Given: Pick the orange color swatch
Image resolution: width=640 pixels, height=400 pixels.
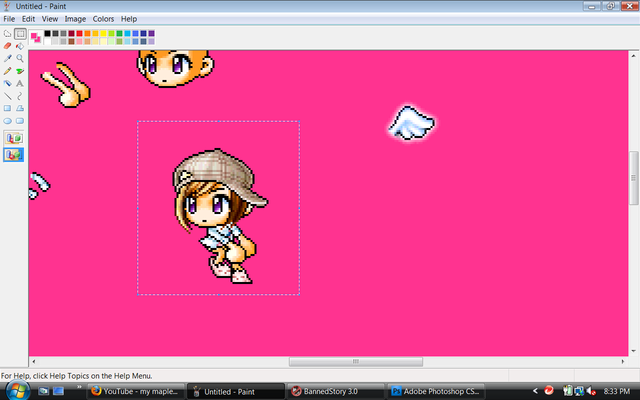Looking at the screenshot, I should point(87,33).
